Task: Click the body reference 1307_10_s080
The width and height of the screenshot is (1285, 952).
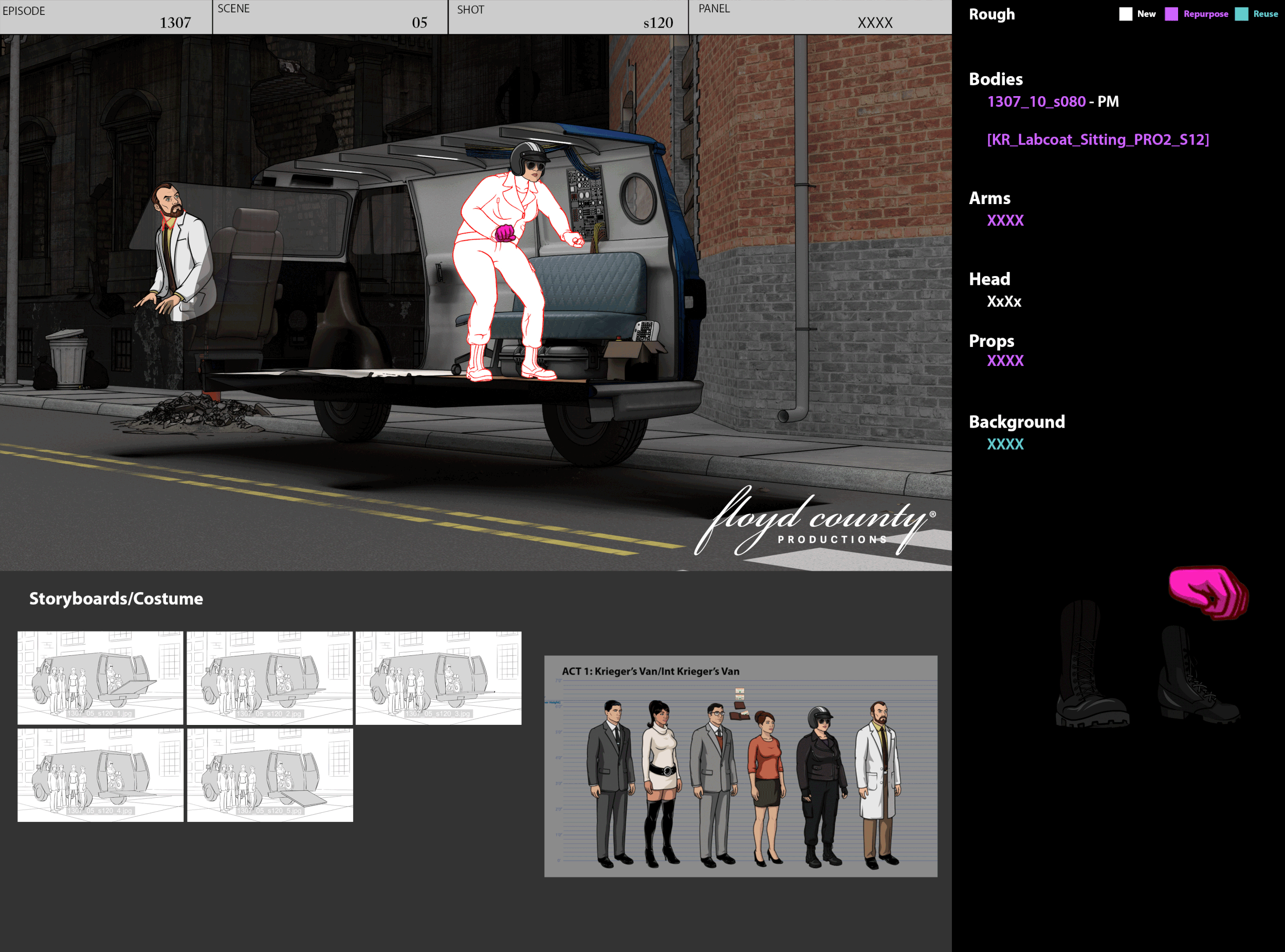Action: point(1036,102)
